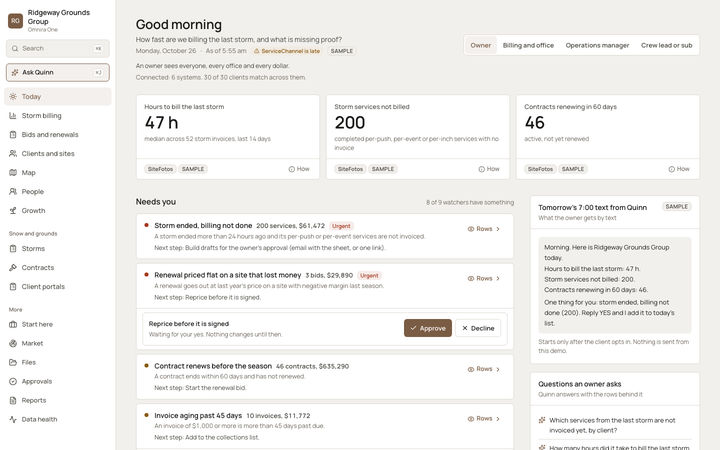
Task: Click How link on Contracts renewing card
Action: (x=679, y=169)
